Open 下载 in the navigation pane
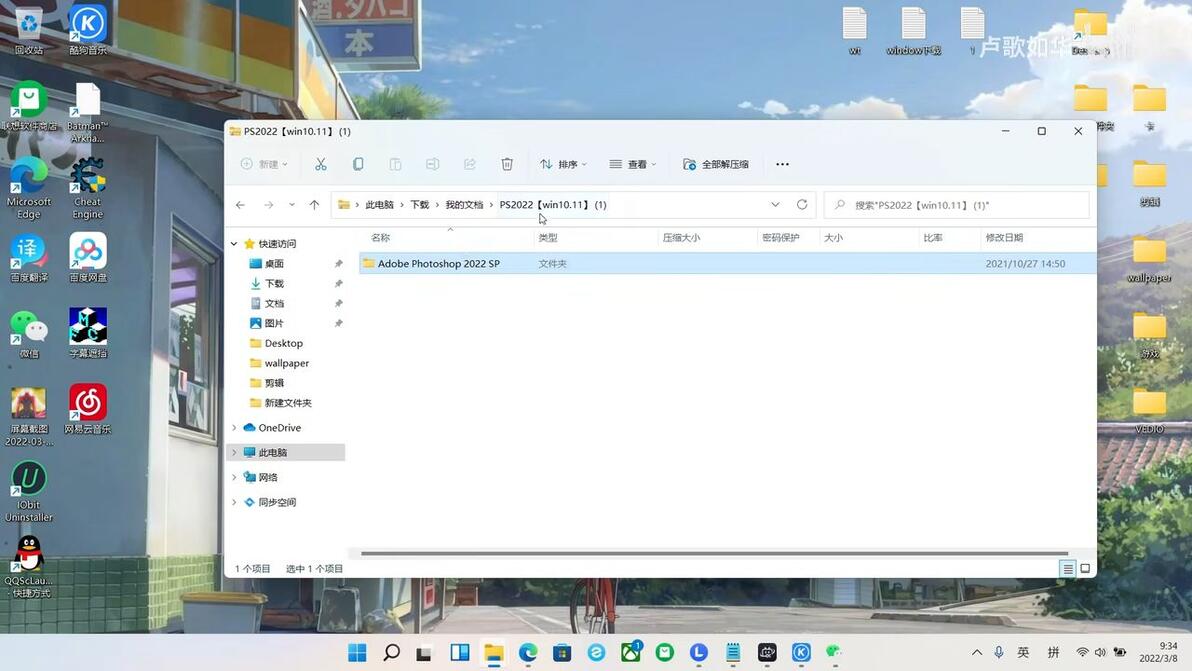The width and height of the screenshot is (1192, 671). 274,283
